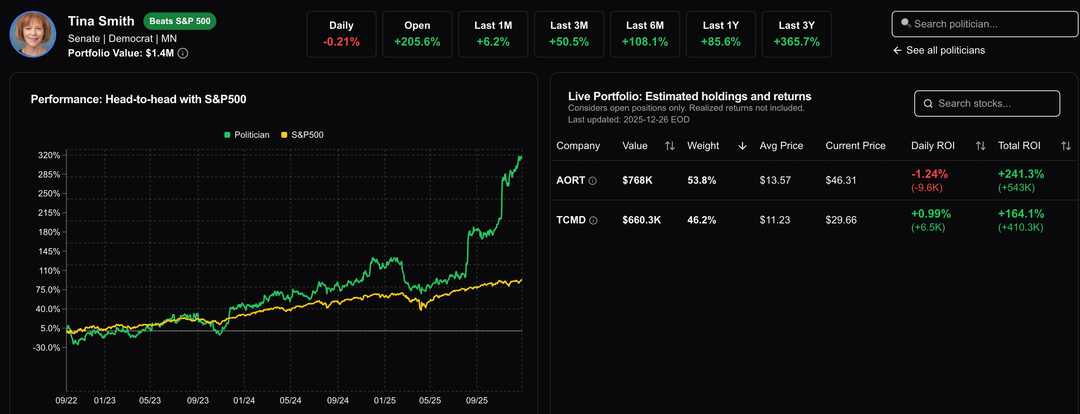Click the Beats S&P 500 badge
1080x414 pixels.
(179, 21)
